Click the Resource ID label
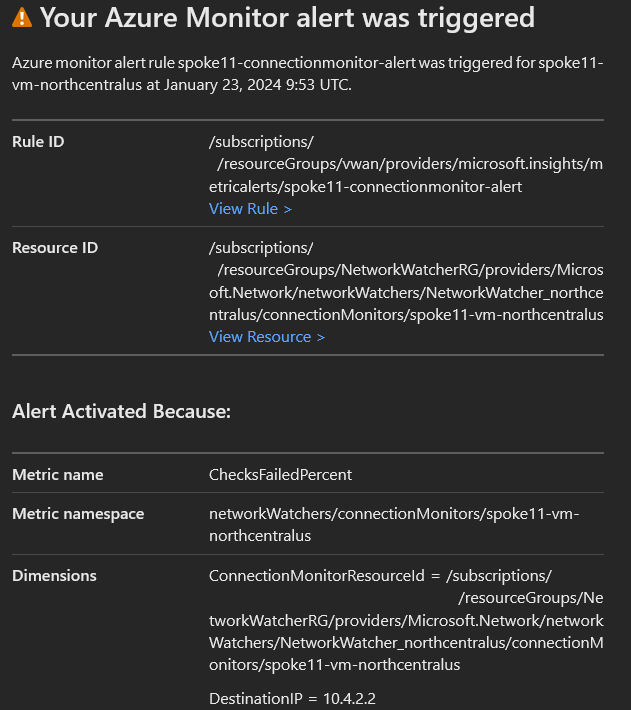The image size is (631, 710). (x=55, y=248)
